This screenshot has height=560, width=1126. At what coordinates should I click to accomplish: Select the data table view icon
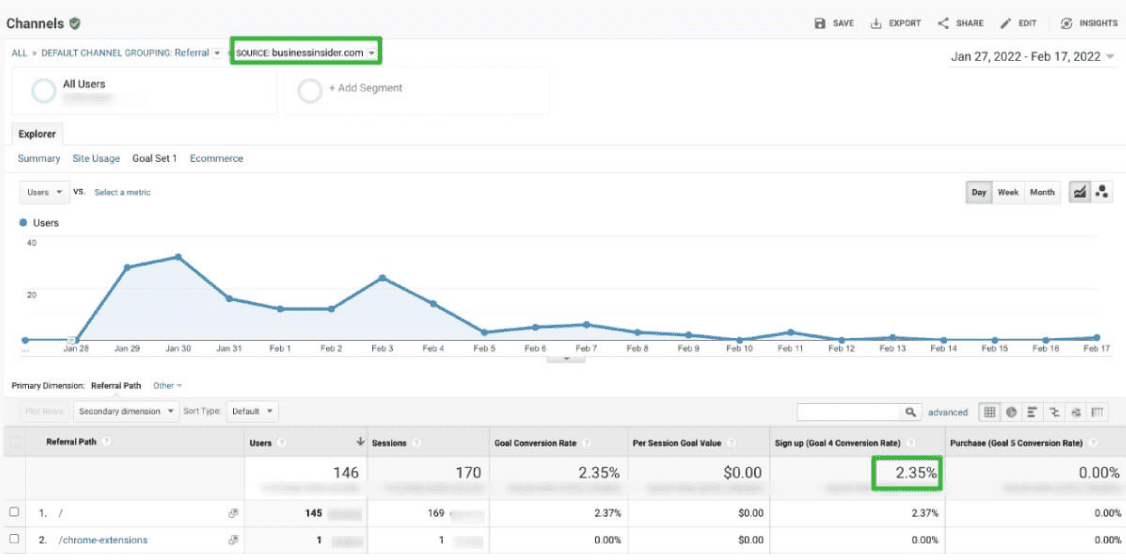990,412
